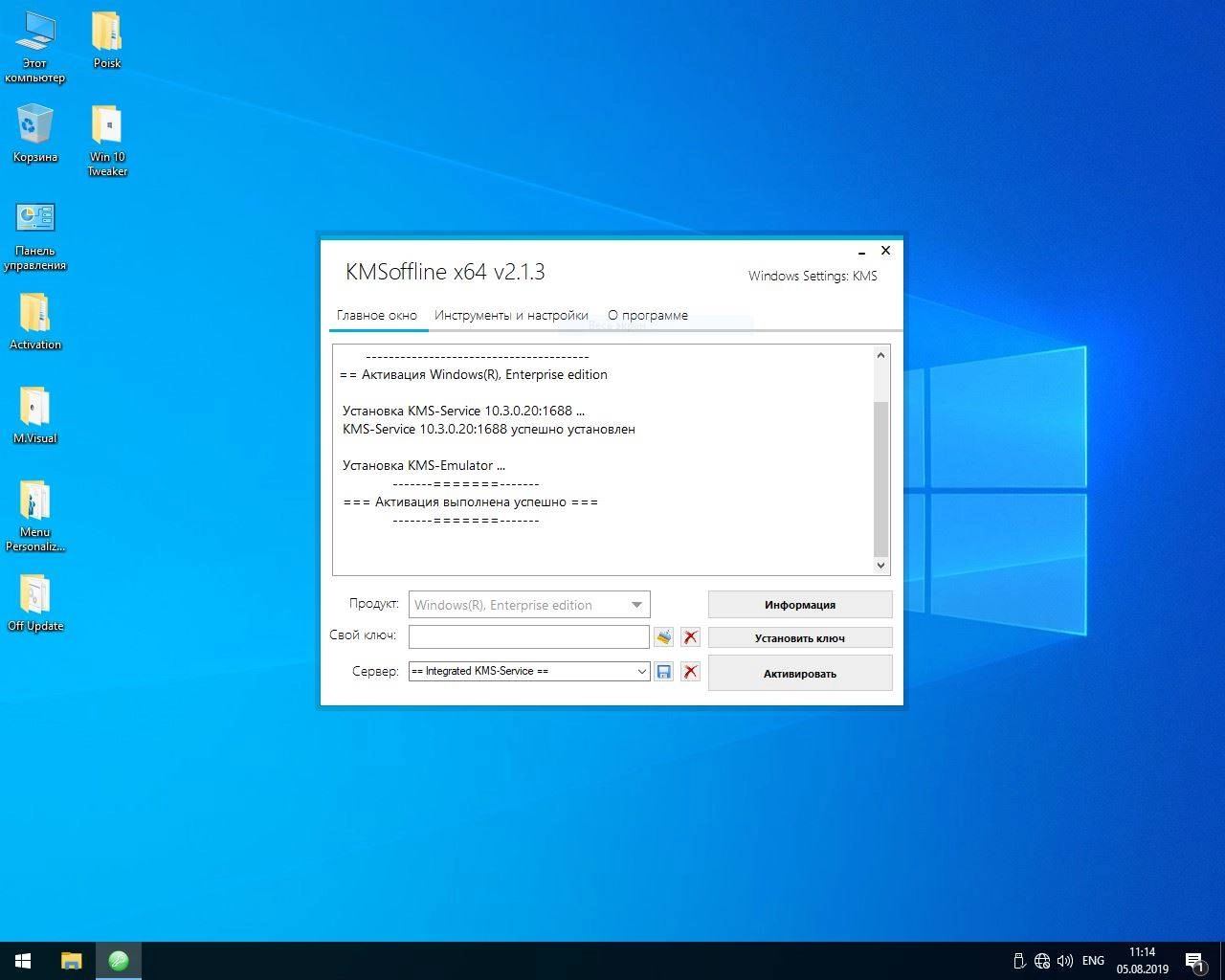Minimize the KMSoffline window
Screen dimensions: 1225x980
coord(861,252)
